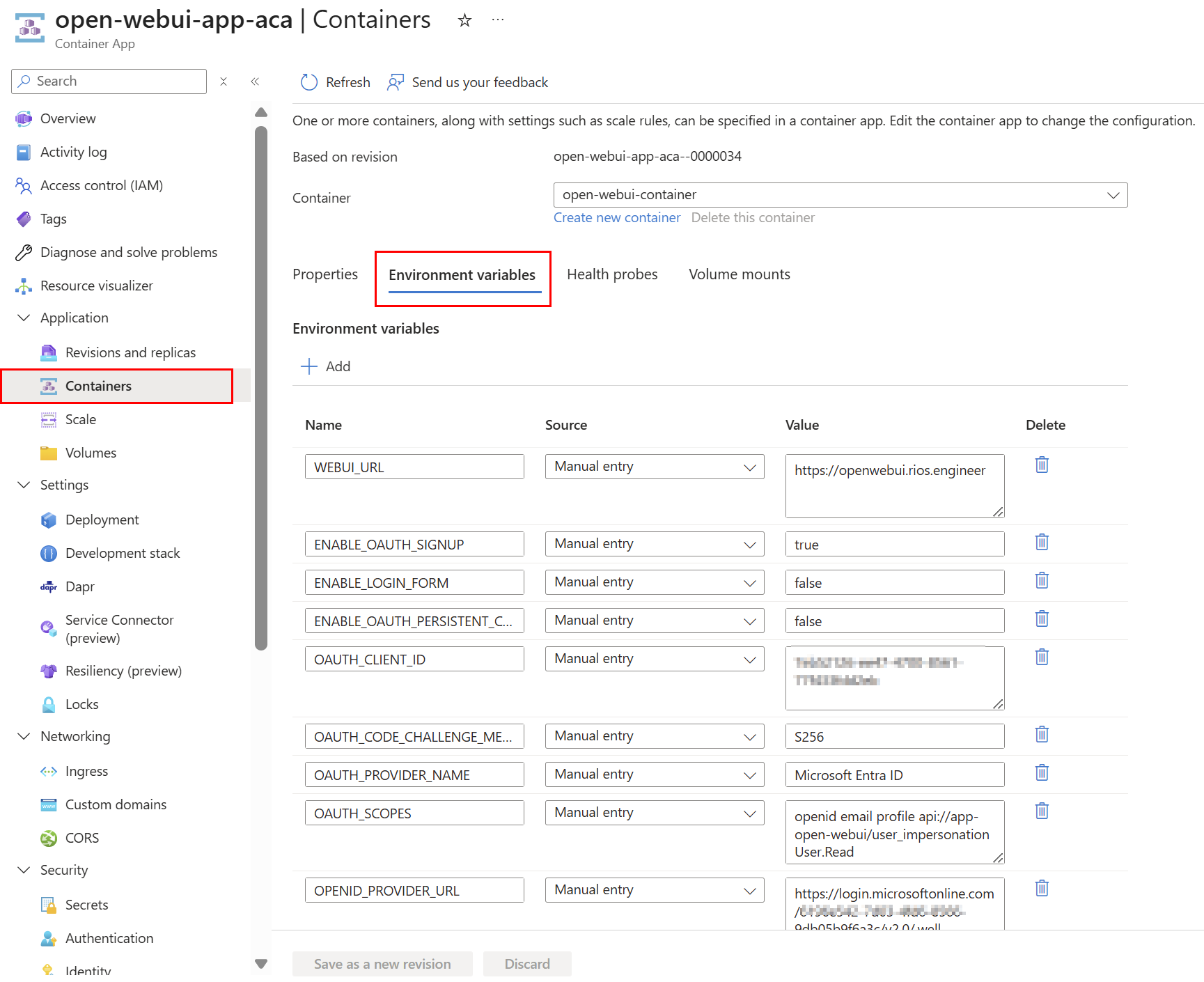This screenshot has width=1204, height=982.
Task: Collapse the Networking section in sidebar
Action: pyautogui.click(x=24, y=736)
